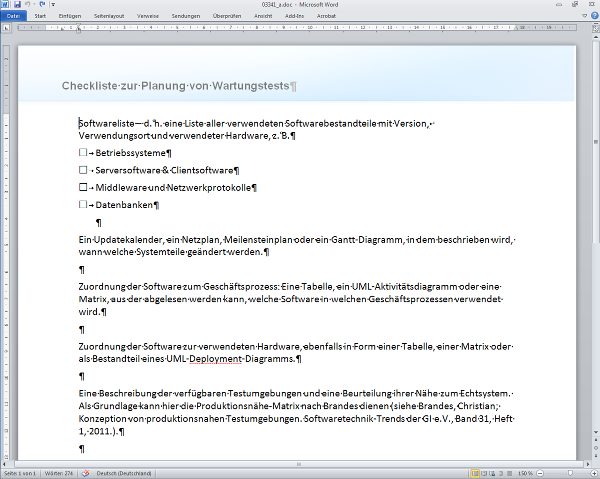Screen dimensions: 600x479
Task: Click the Deutsch (Deutschland) language button
Action: 124,473
